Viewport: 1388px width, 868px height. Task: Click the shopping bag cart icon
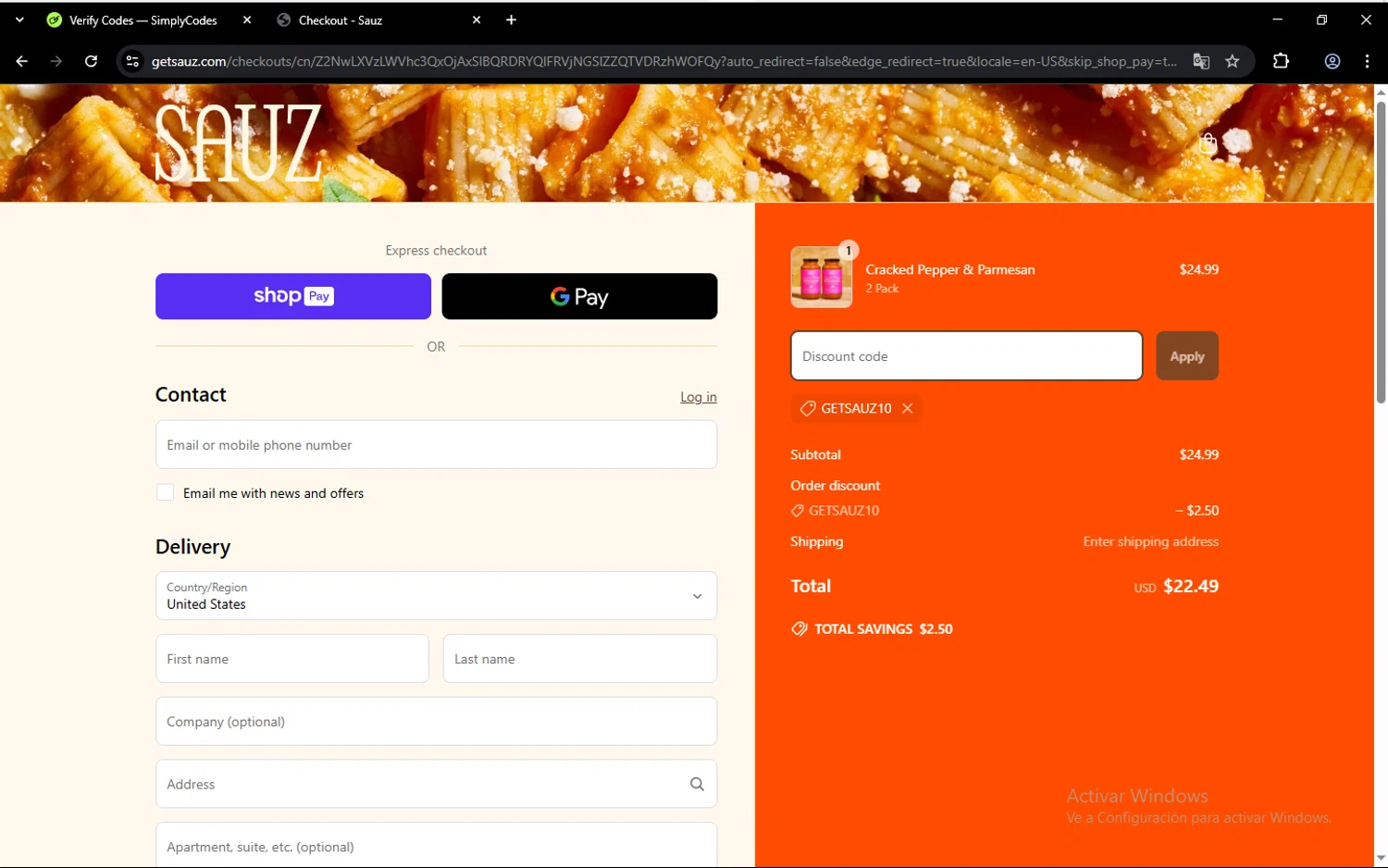(x=1208, y=143)
